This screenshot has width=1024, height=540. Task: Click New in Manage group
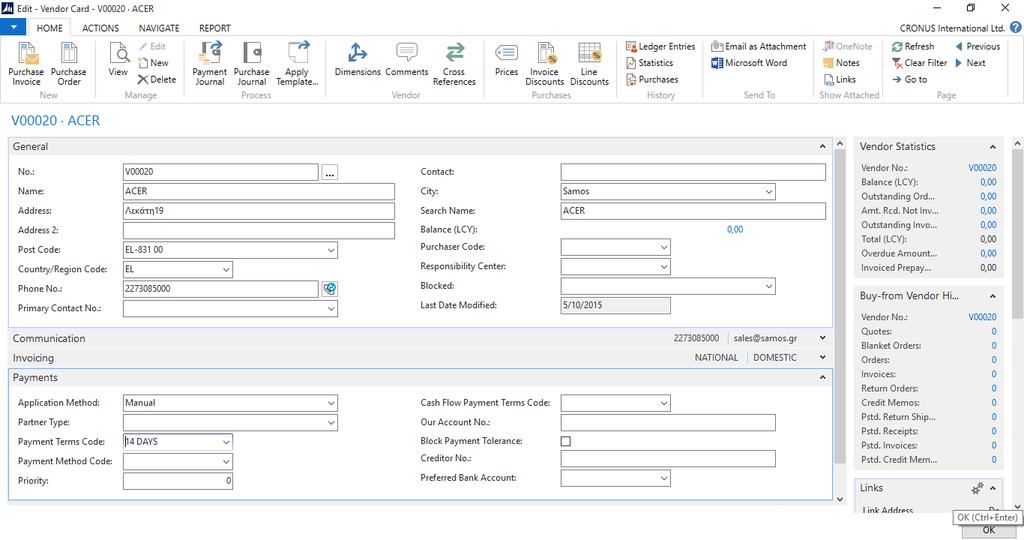click(x=153, y=63)
